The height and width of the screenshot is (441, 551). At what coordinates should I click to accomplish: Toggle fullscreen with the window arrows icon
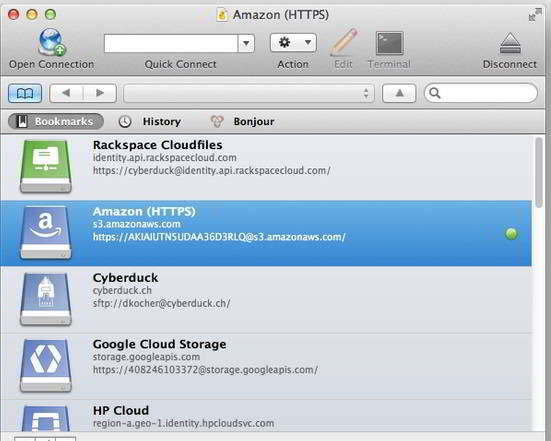tap(535, 15)
